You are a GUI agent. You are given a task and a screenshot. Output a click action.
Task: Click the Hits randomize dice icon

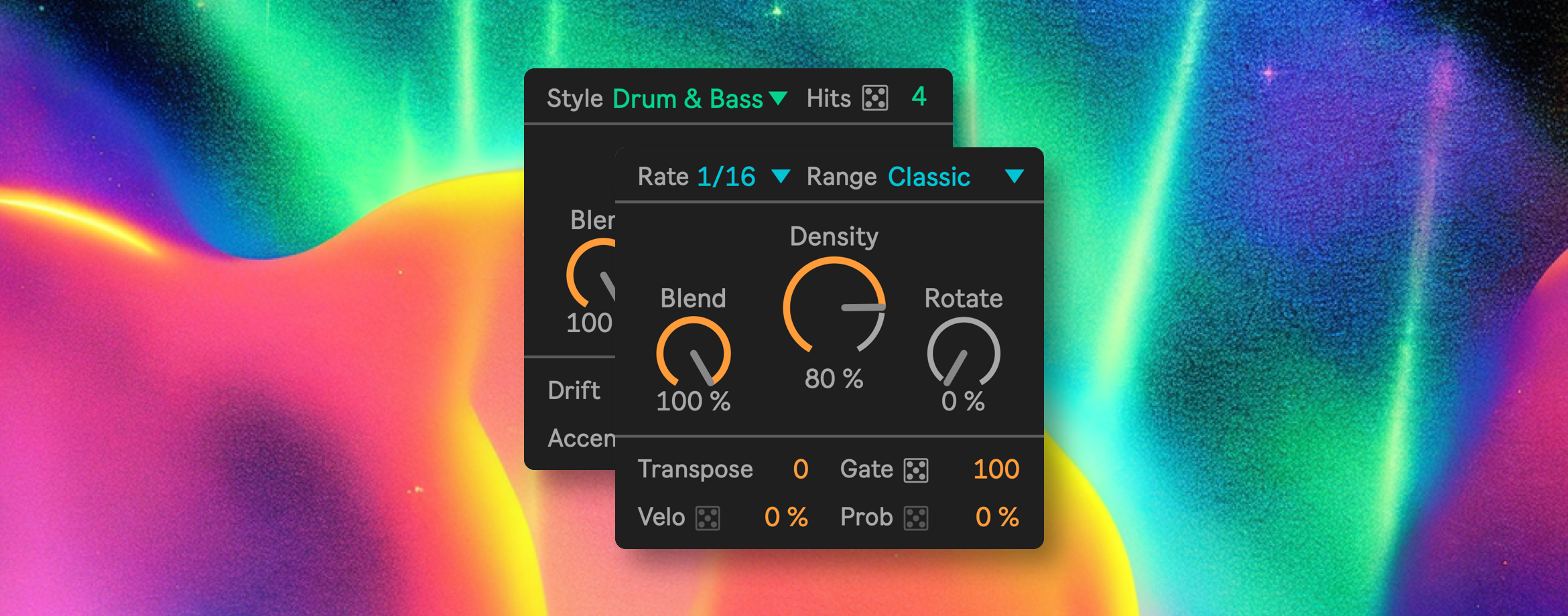click(x=875, y=98)
